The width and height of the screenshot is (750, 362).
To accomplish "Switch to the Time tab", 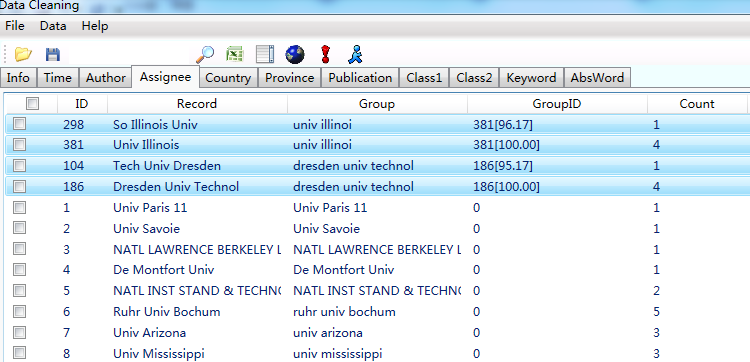I will point(58,77).
